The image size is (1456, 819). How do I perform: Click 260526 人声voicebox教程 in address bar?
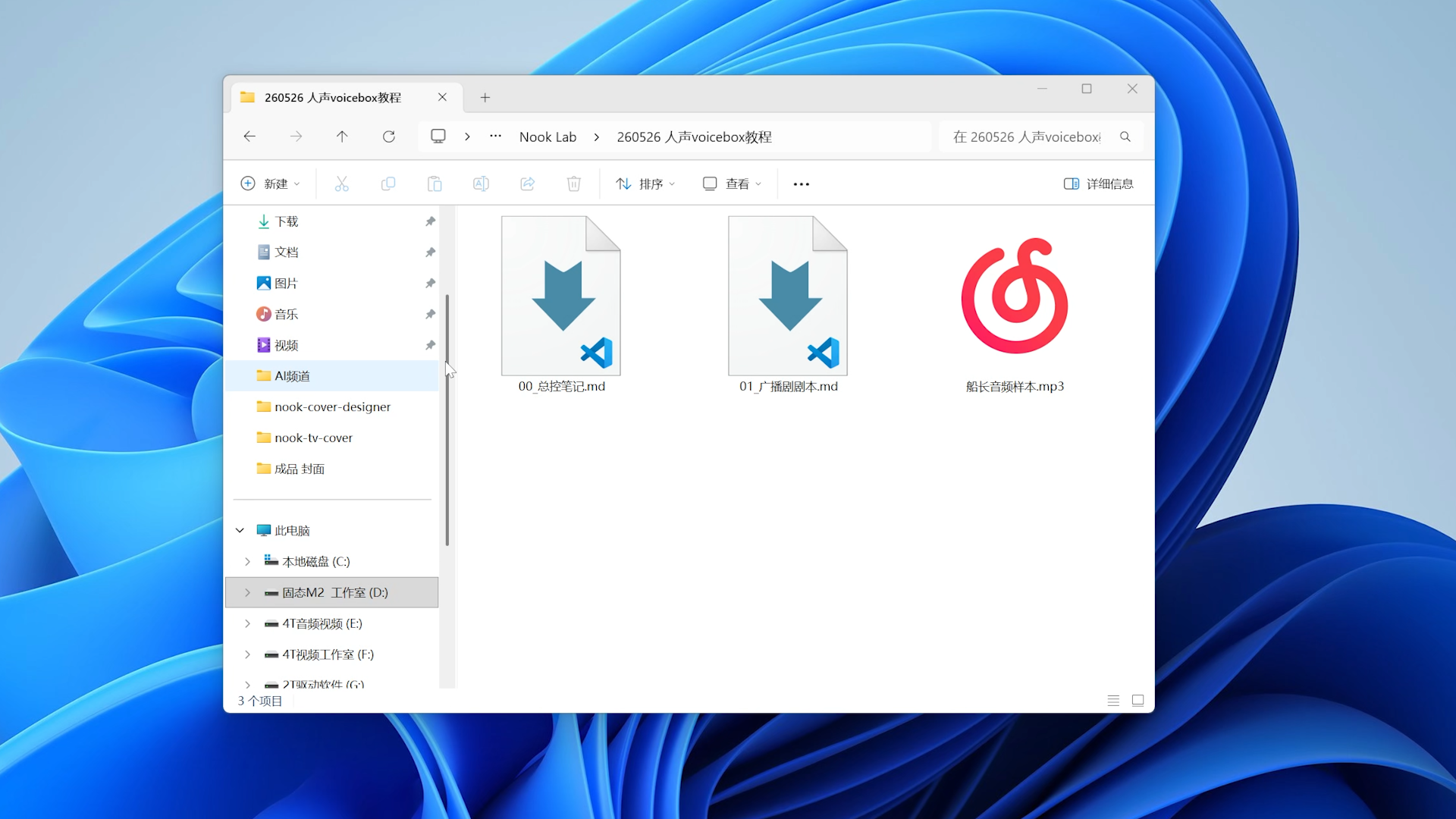pos(694,136)
